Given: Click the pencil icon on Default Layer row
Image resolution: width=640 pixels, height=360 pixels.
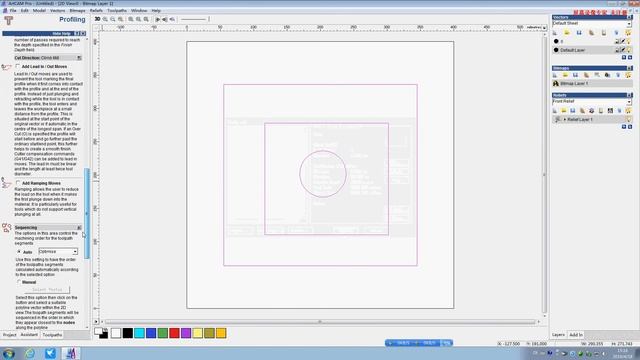Looking at the screenshot, I should point(623,50).
